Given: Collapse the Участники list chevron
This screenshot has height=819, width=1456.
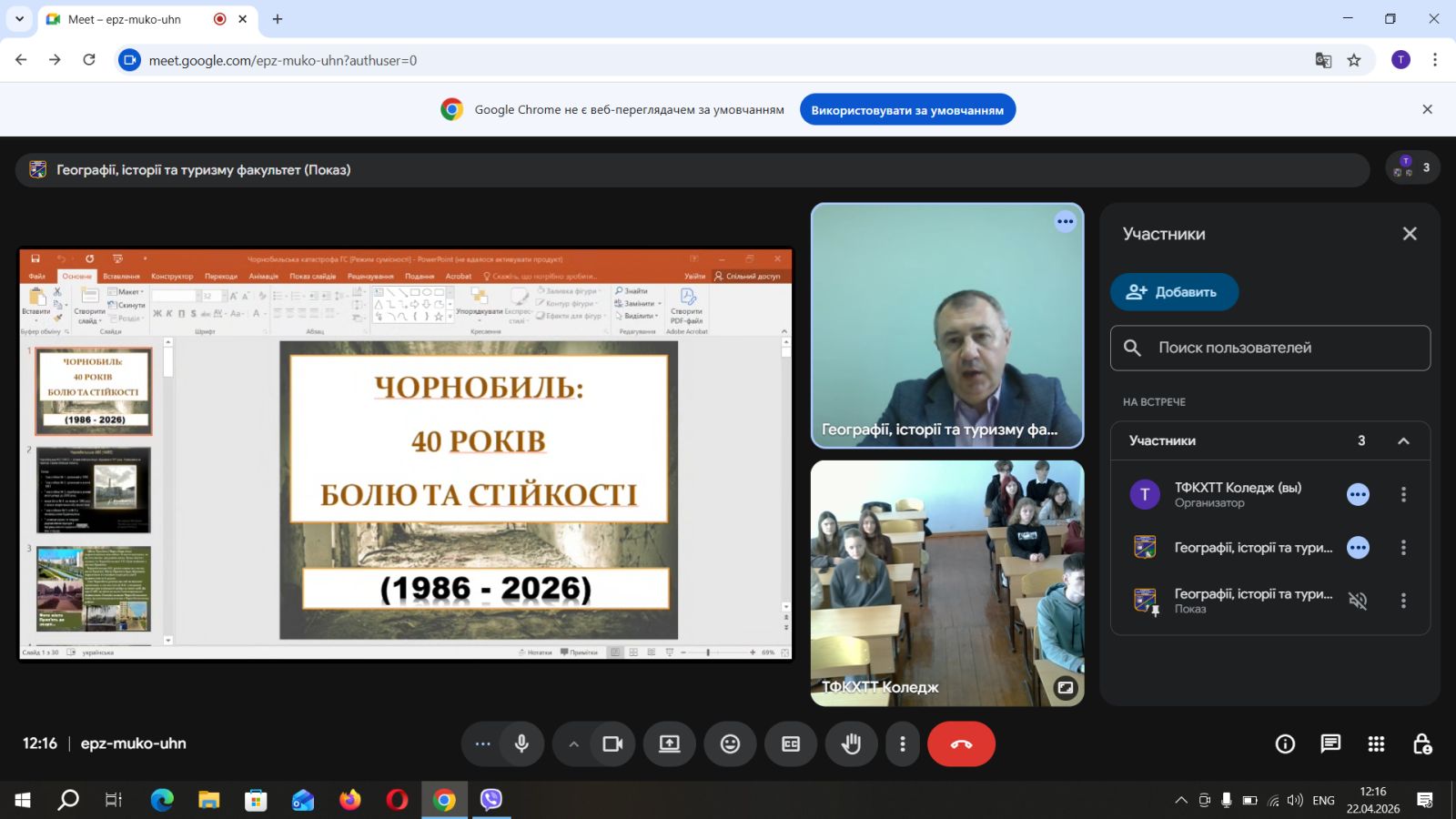Looking at the screenshot, I should pyautogui.click(x=1401, y=440).
